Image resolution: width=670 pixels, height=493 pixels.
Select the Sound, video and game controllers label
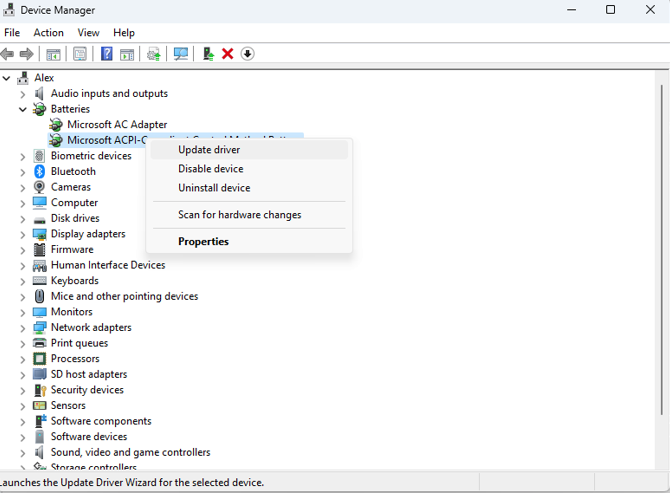tap(130, 452)
